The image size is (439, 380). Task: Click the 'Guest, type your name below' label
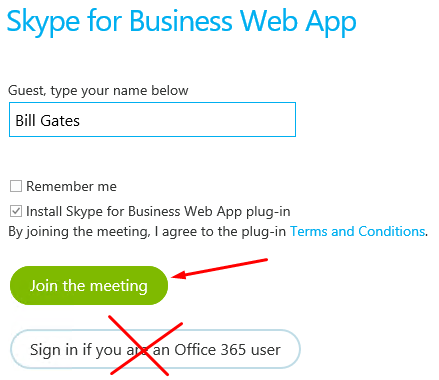[98, 91]
